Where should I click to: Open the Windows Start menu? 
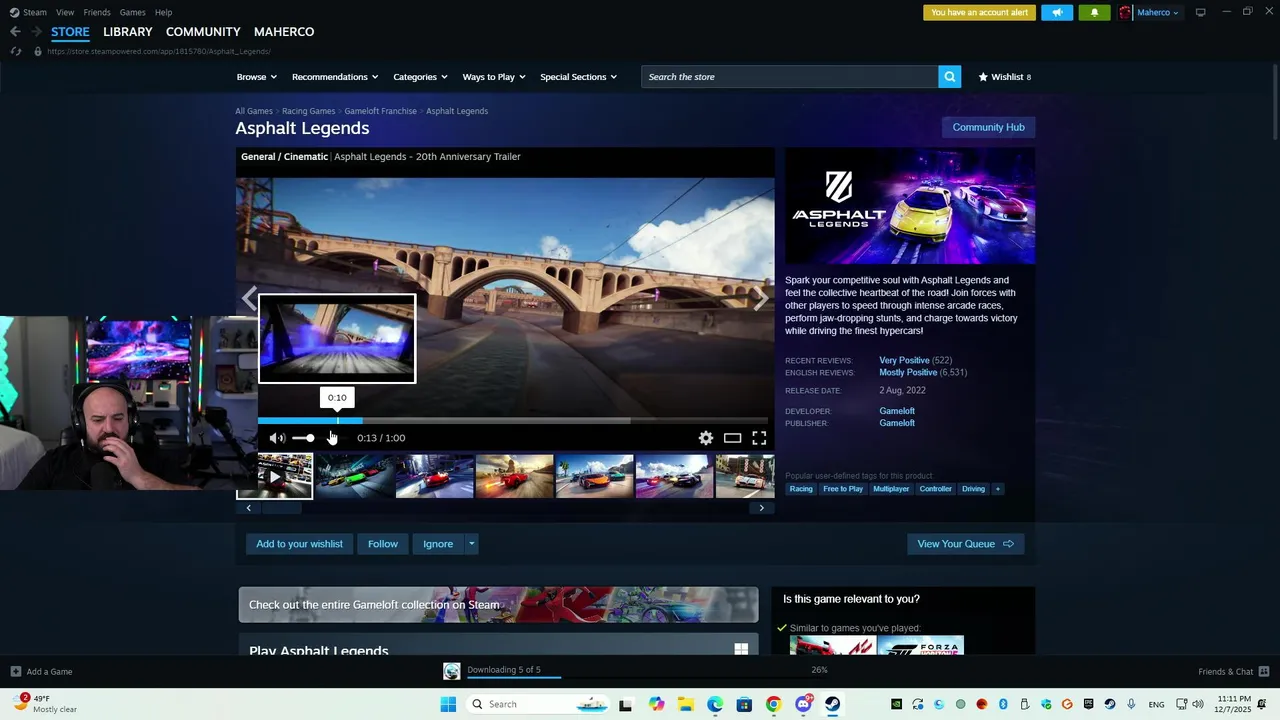(449, 704)
